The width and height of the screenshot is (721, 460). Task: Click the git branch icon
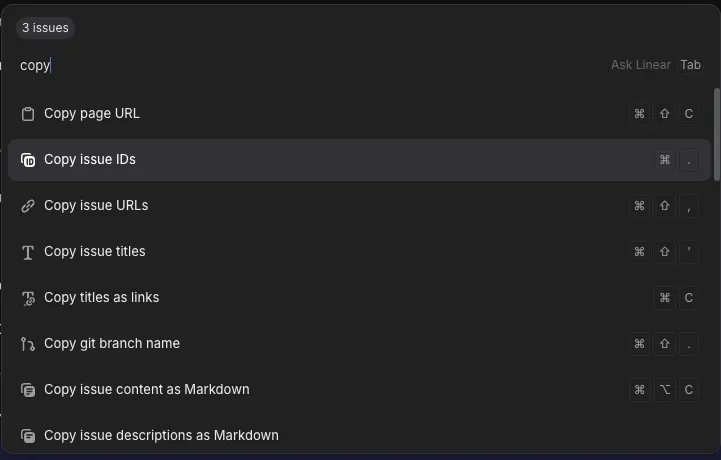28,344
